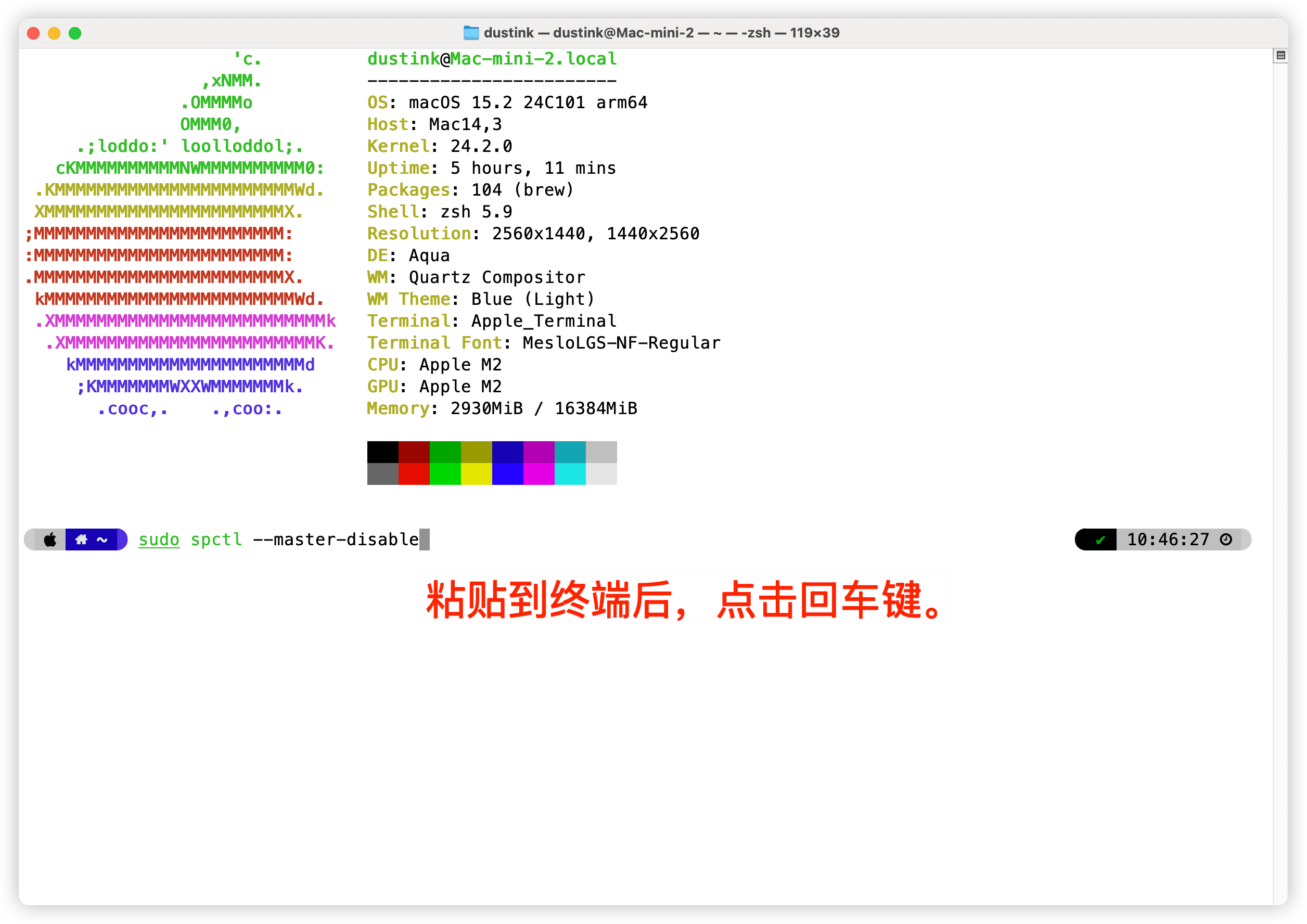Click the red close window button

point(34,33)
